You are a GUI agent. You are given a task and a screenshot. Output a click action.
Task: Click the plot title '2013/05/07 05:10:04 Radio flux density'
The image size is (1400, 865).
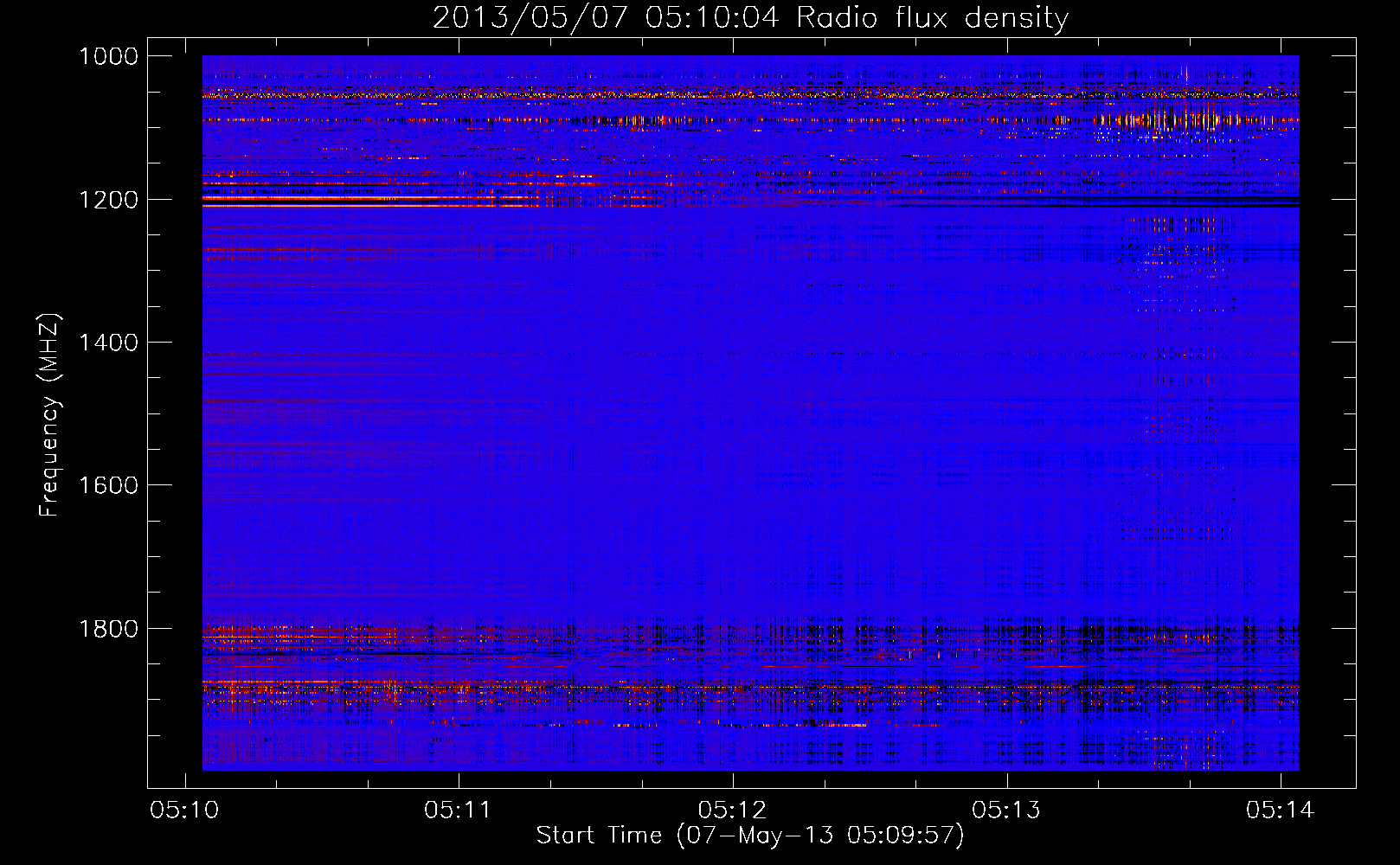coord(750,17)
